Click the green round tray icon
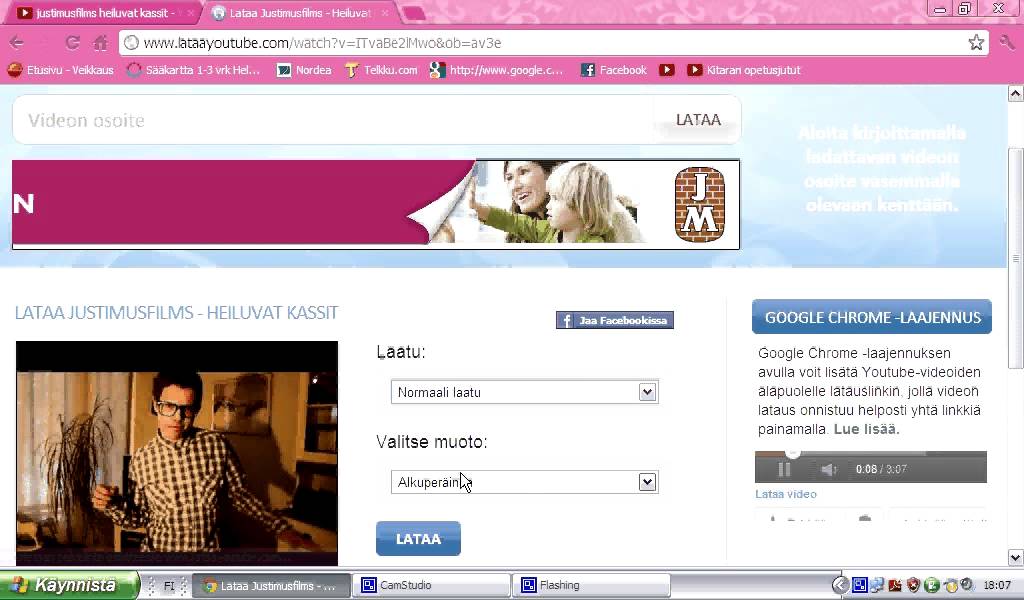This screenshot has width=1024, height=600. [x=932, y=586]
